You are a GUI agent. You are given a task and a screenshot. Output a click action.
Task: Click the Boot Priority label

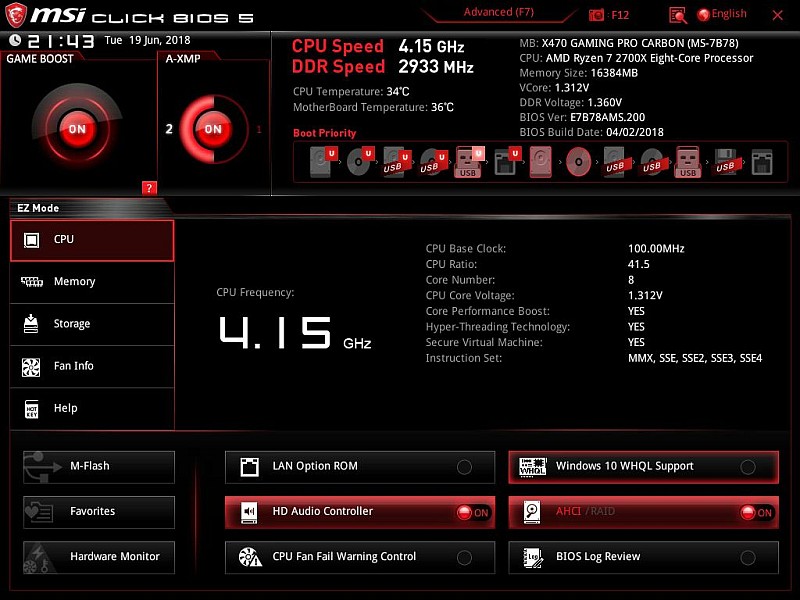324,133
